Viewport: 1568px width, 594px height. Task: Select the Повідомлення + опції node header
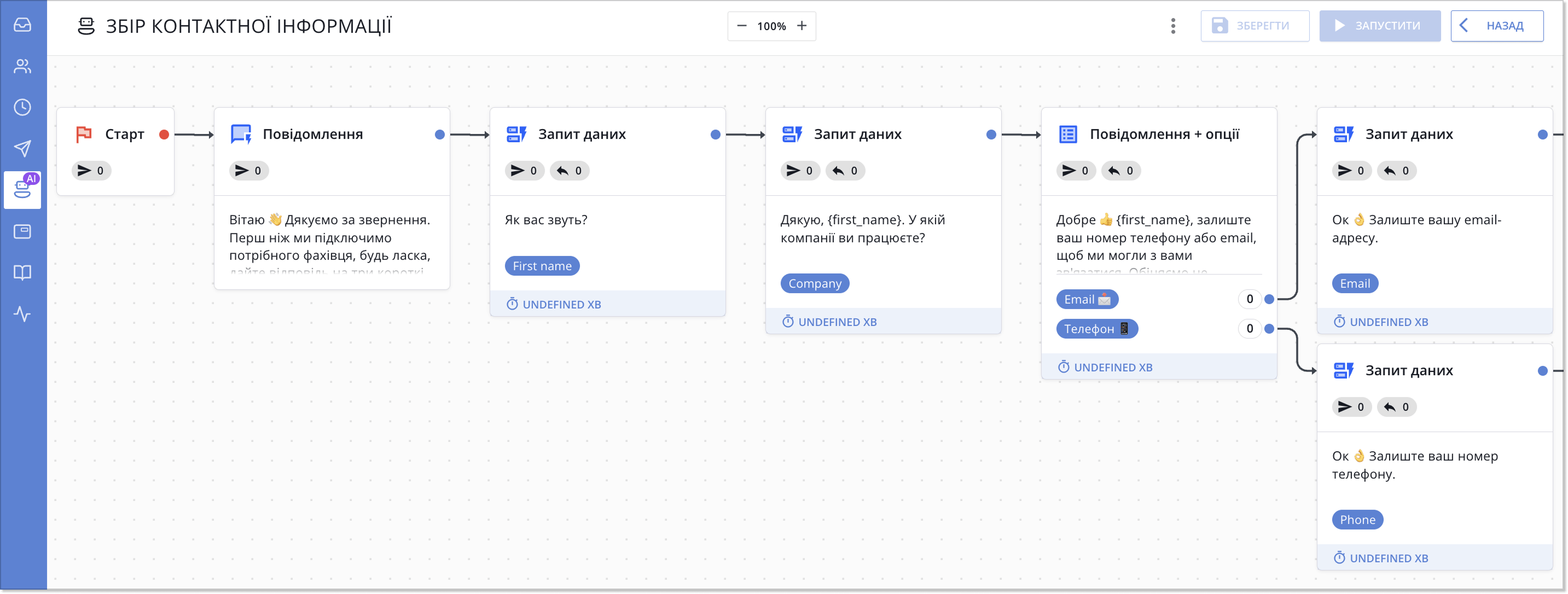point(1164,135)
